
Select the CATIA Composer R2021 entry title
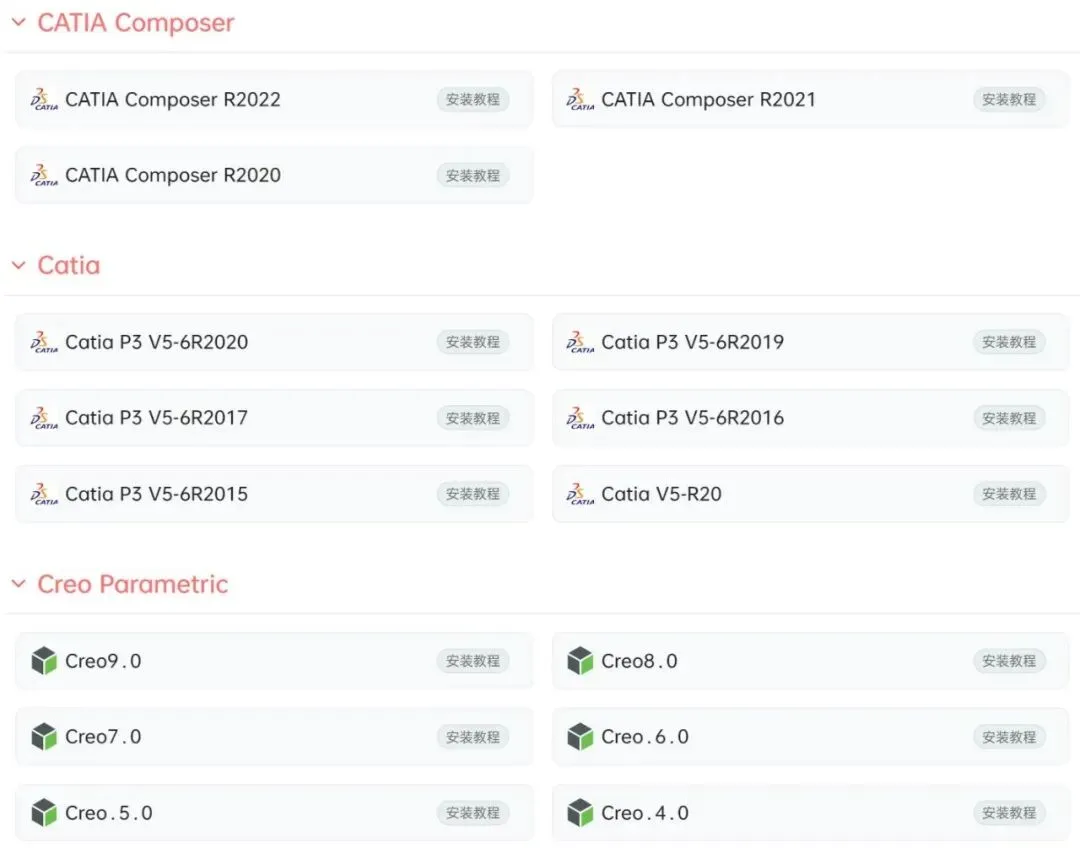pyautogui.click(x=709, y=99)
